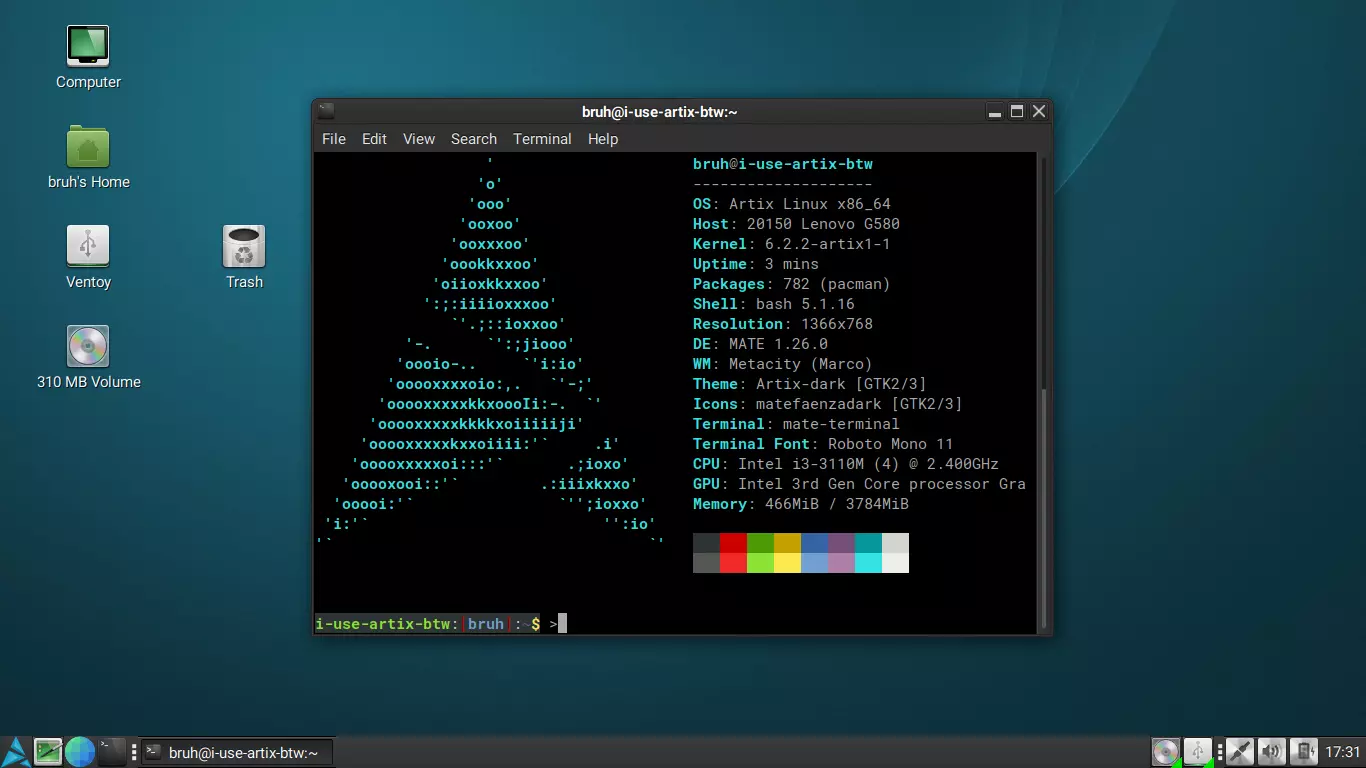Image resolution: width=1366 pixels, height=768 pixels.
Task: Click the battery power tray icon
Action: 1303,751
